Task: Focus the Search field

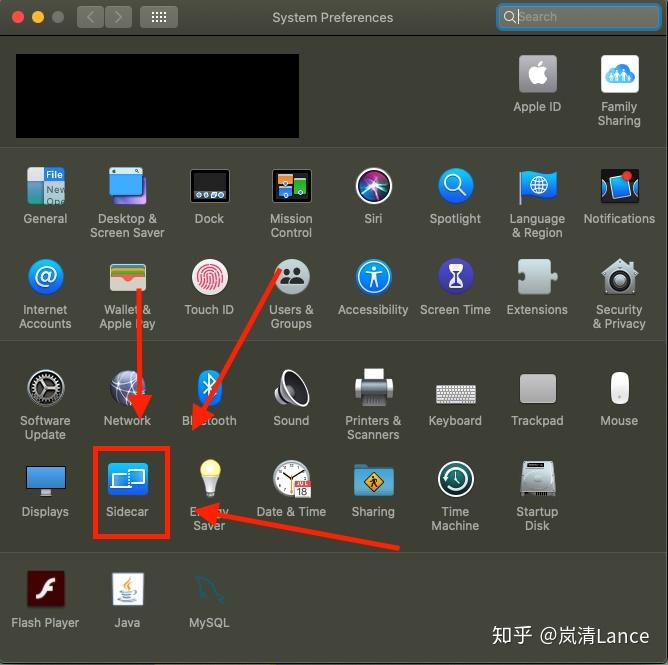Action: [x=579, y=17]
